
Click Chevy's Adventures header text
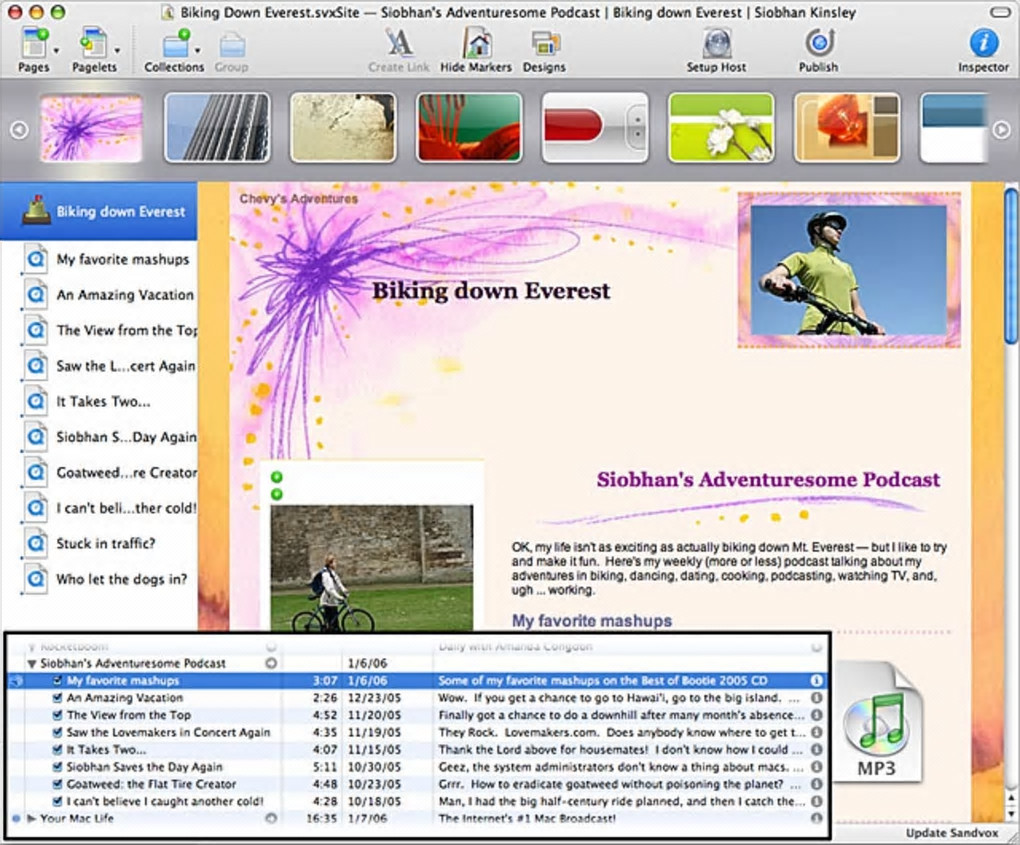(x=299, y=199)
